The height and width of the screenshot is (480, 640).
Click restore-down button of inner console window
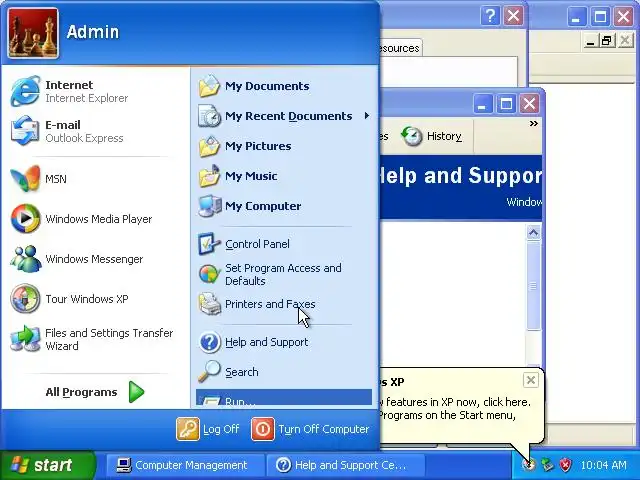point(607,41)
